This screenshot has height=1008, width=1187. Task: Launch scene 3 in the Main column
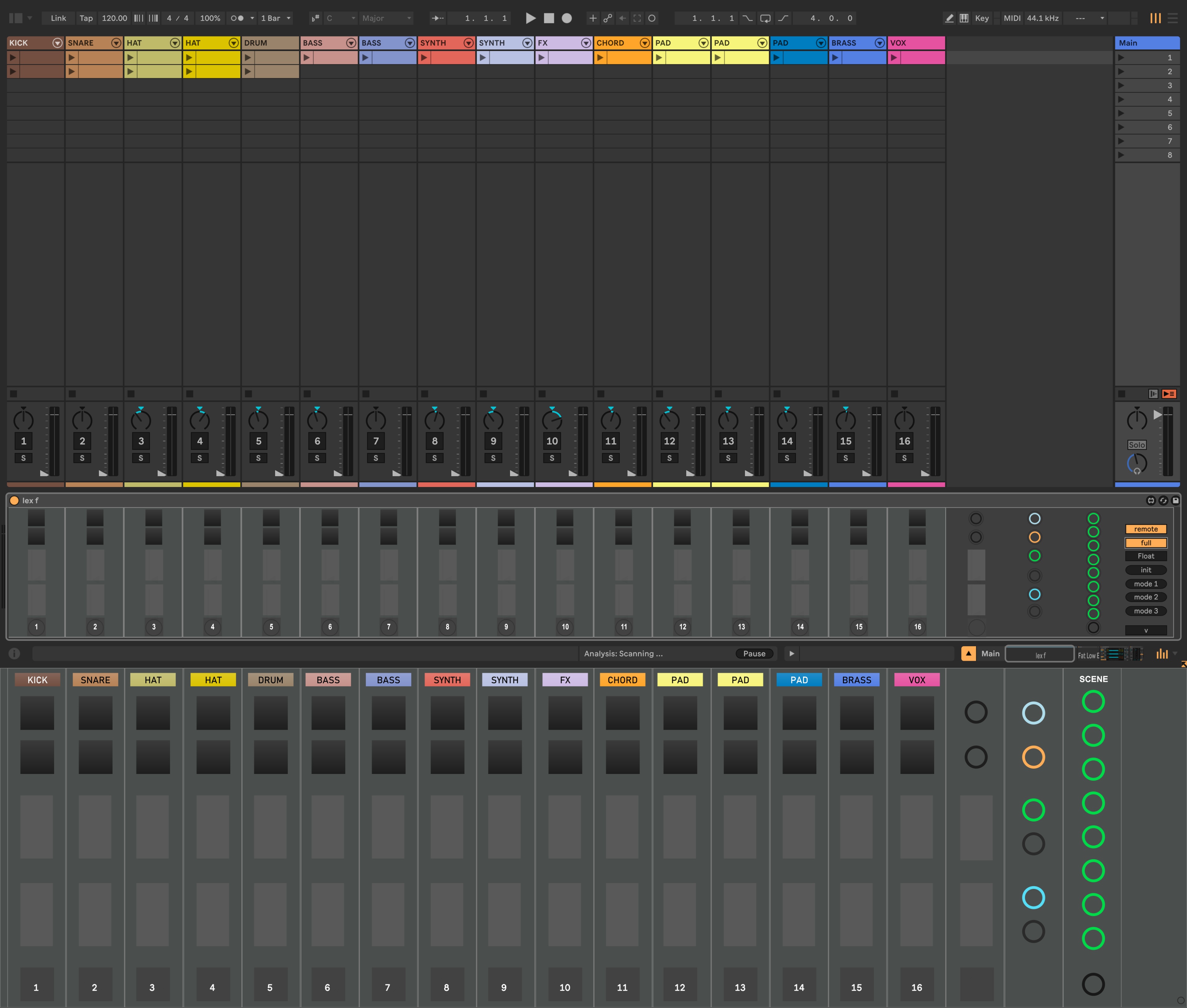coord(1121,85)
